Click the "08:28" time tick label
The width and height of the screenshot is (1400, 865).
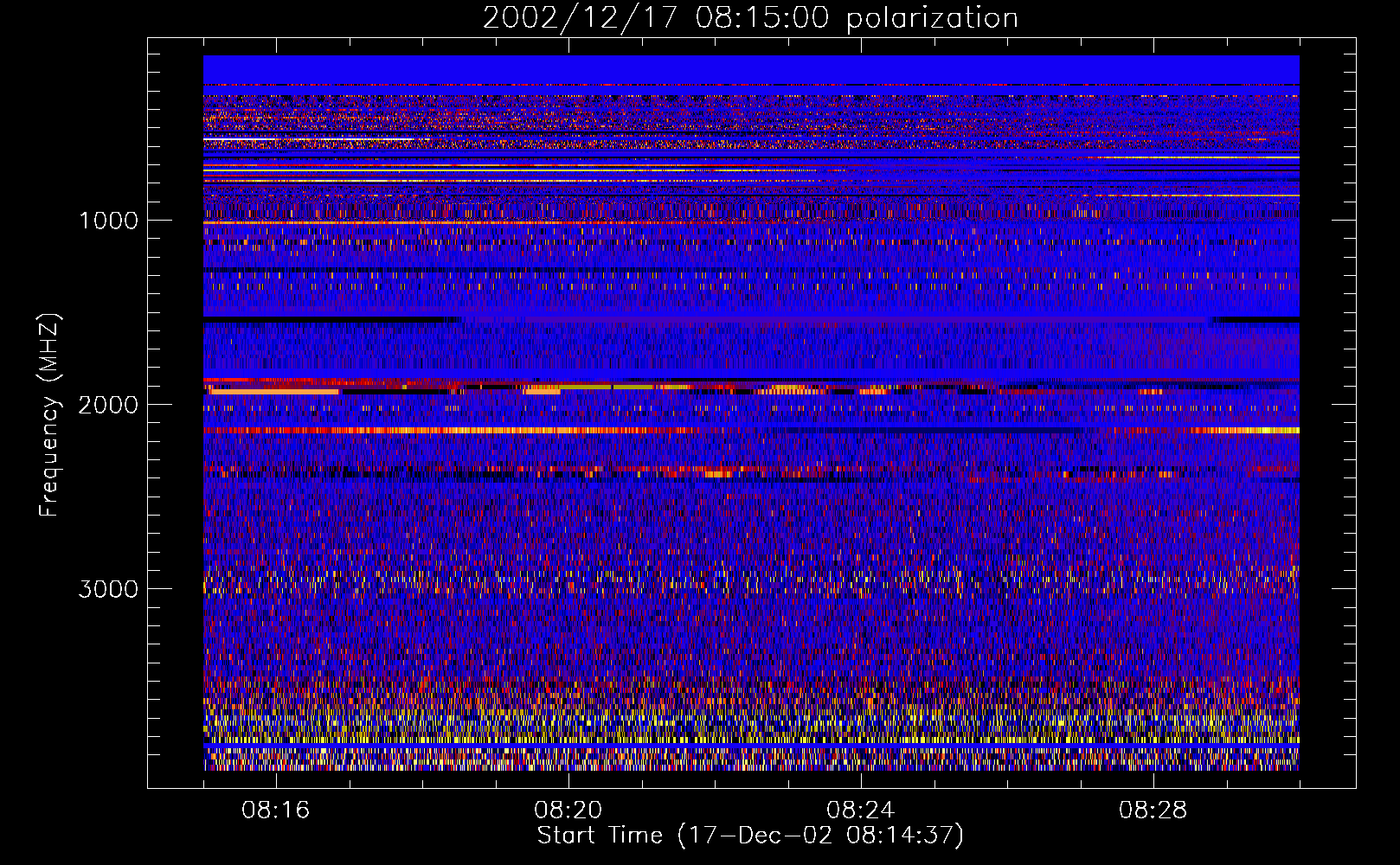1153,811
